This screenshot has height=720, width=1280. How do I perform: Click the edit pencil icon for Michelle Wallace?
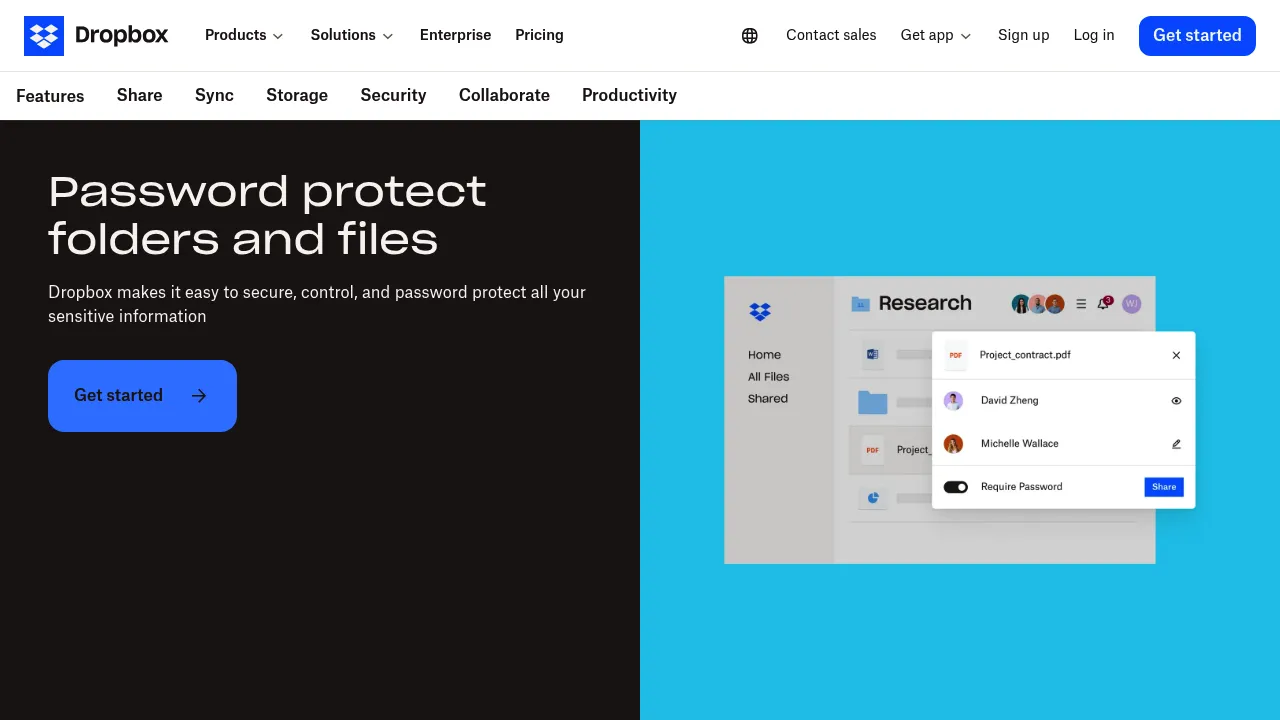click(1176, 444)
